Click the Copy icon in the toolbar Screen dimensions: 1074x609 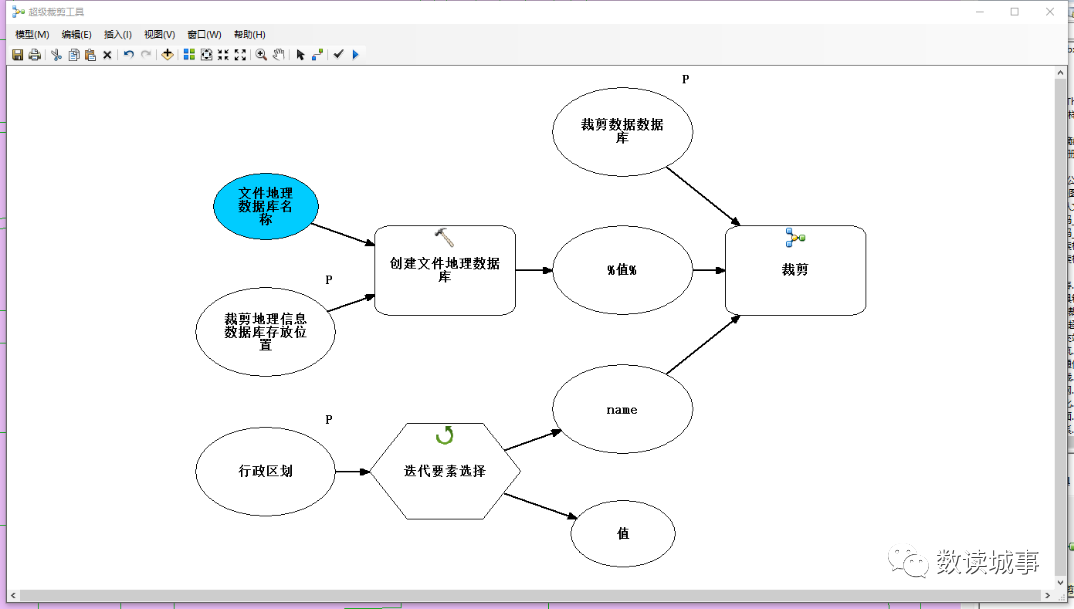tap(74, 55)
